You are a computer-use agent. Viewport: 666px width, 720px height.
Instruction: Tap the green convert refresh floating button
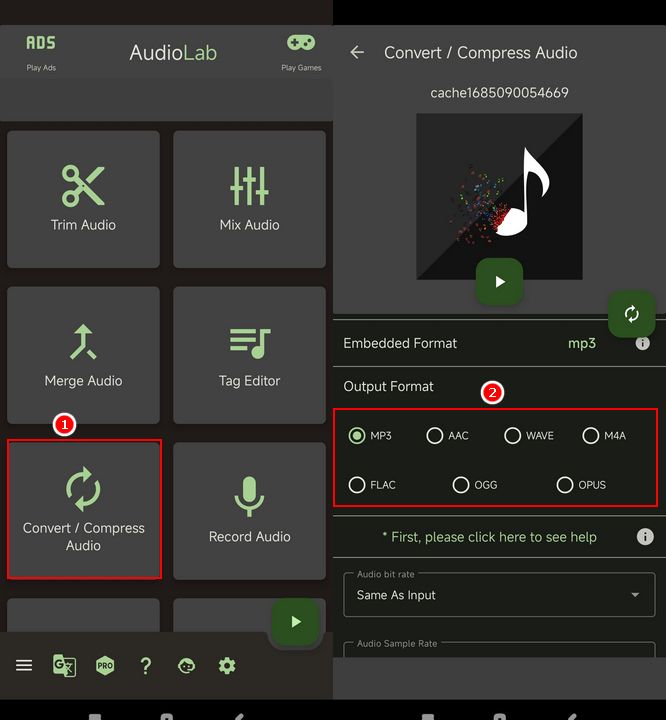click(632, 314)
